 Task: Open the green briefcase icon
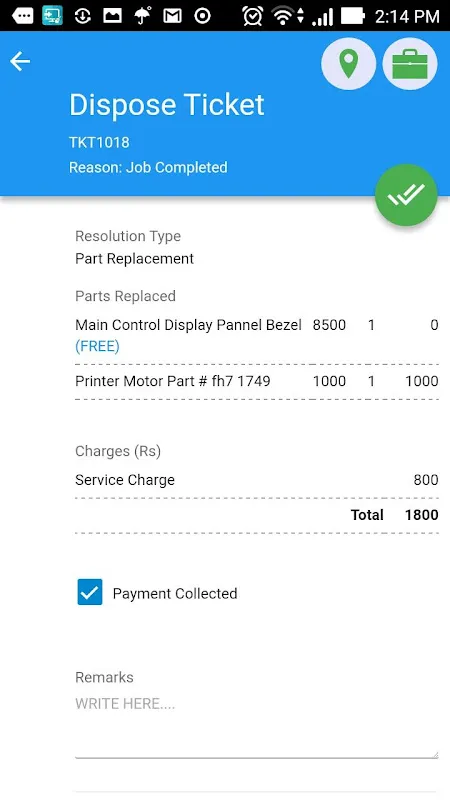pyautogui.click(x=410, y=64)
